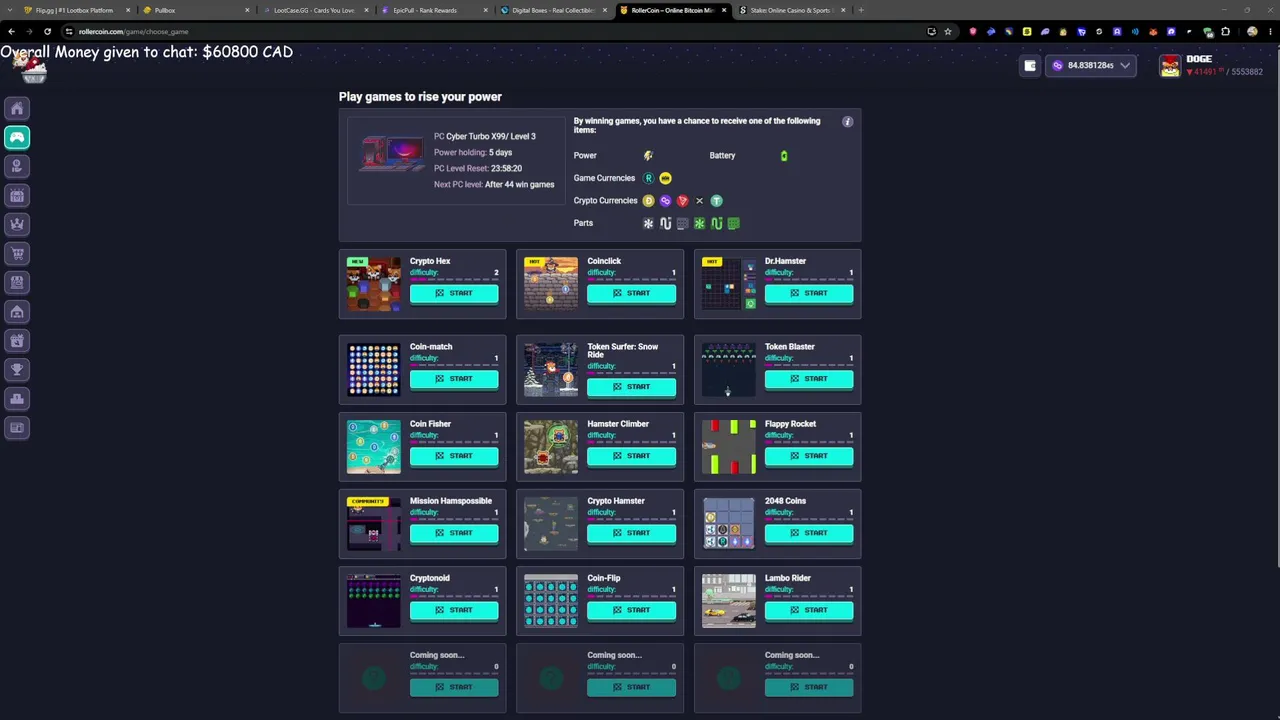Open the DOGE user avatar
1280x720 pixels.
pyautogui.click(x=1170, y=66)
